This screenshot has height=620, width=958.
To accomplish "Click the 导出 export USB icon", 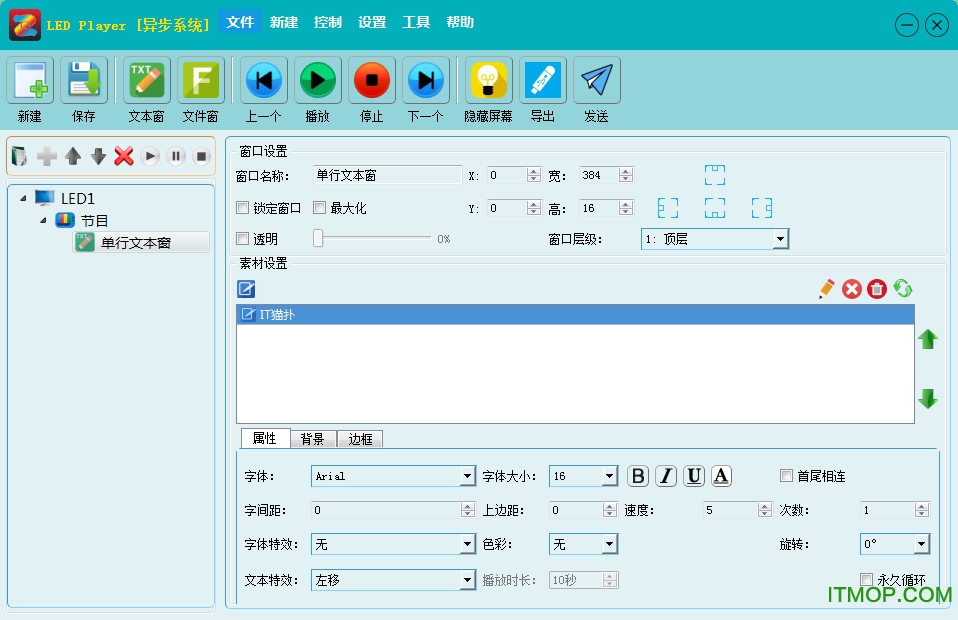I will point(543,80).
